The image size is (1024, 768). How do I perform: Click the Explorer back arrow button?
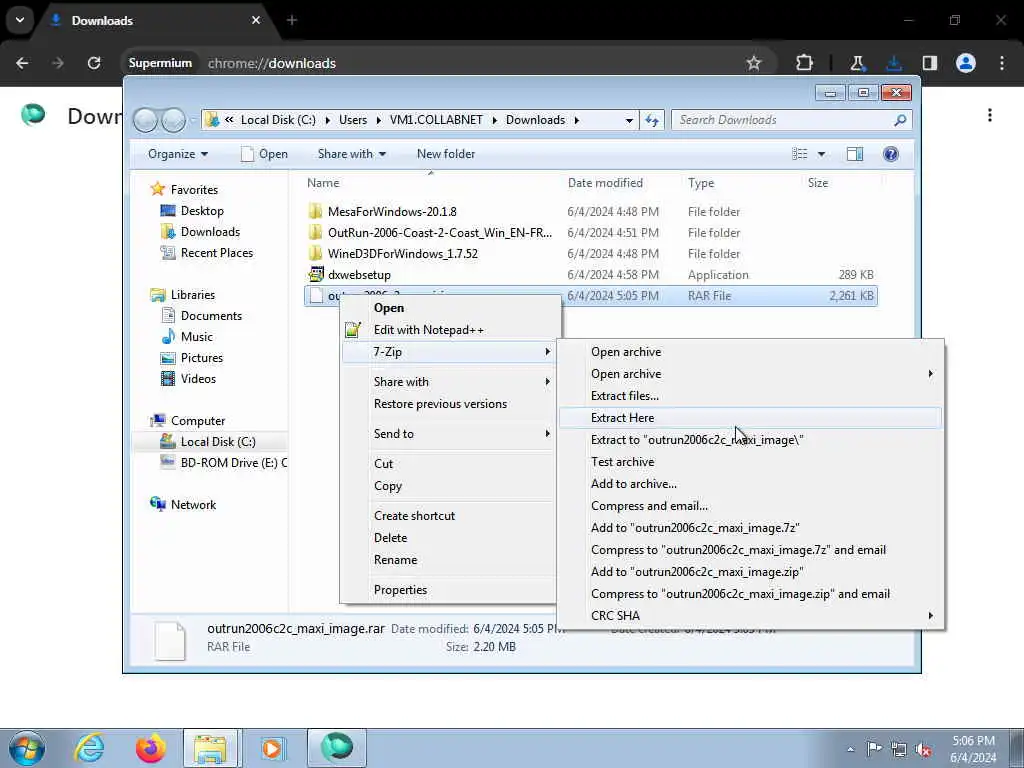click(x=145, y=120)
